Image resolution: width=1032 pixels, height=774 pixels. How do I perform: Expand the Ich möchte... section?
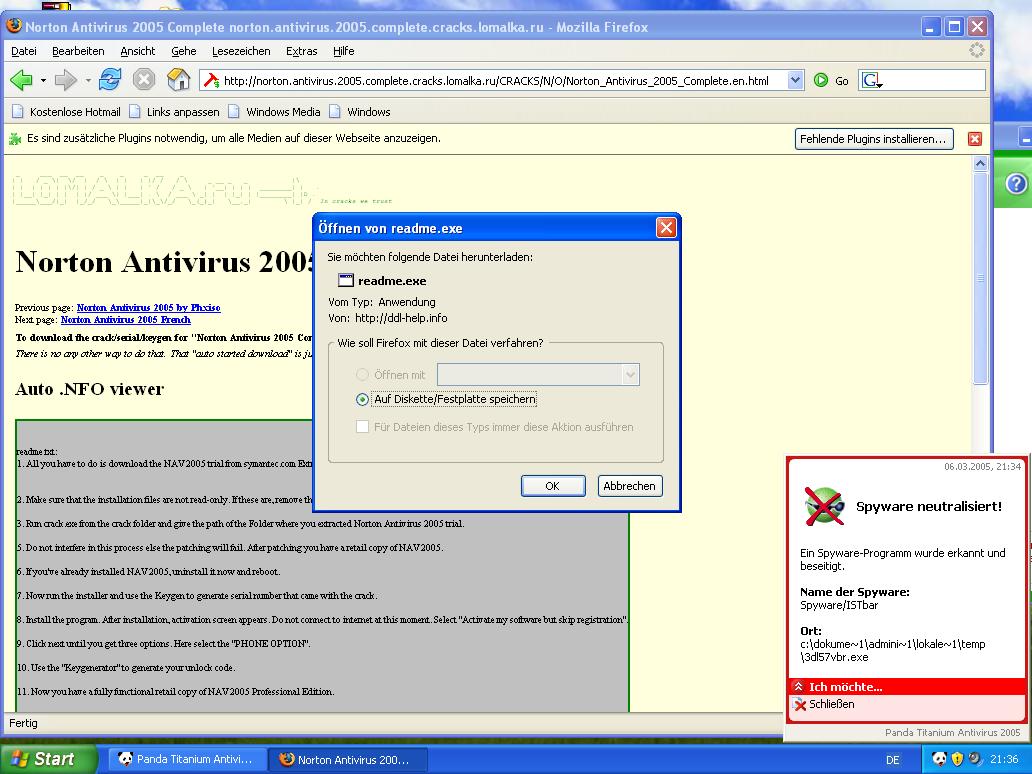(x=907, y=686)
